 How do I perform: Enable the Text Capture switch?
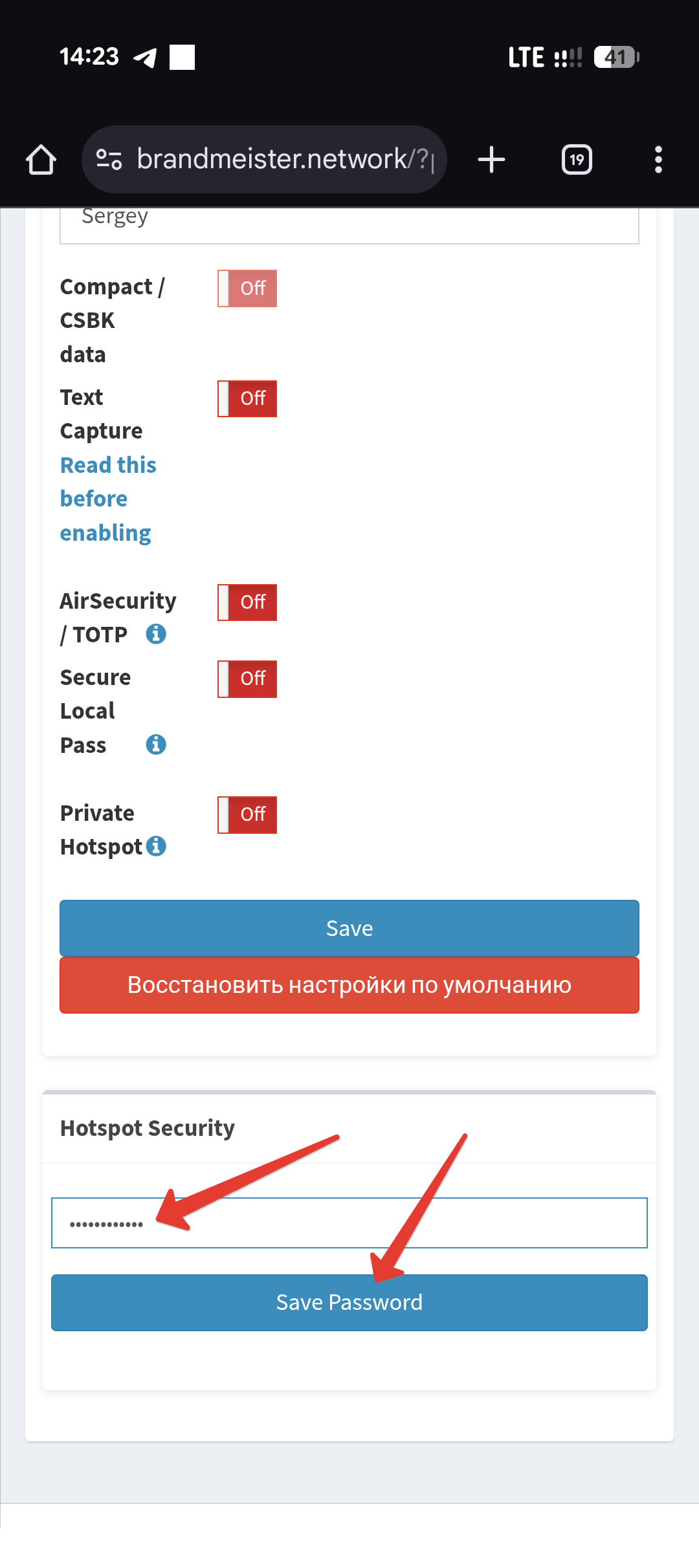(247, 398)
